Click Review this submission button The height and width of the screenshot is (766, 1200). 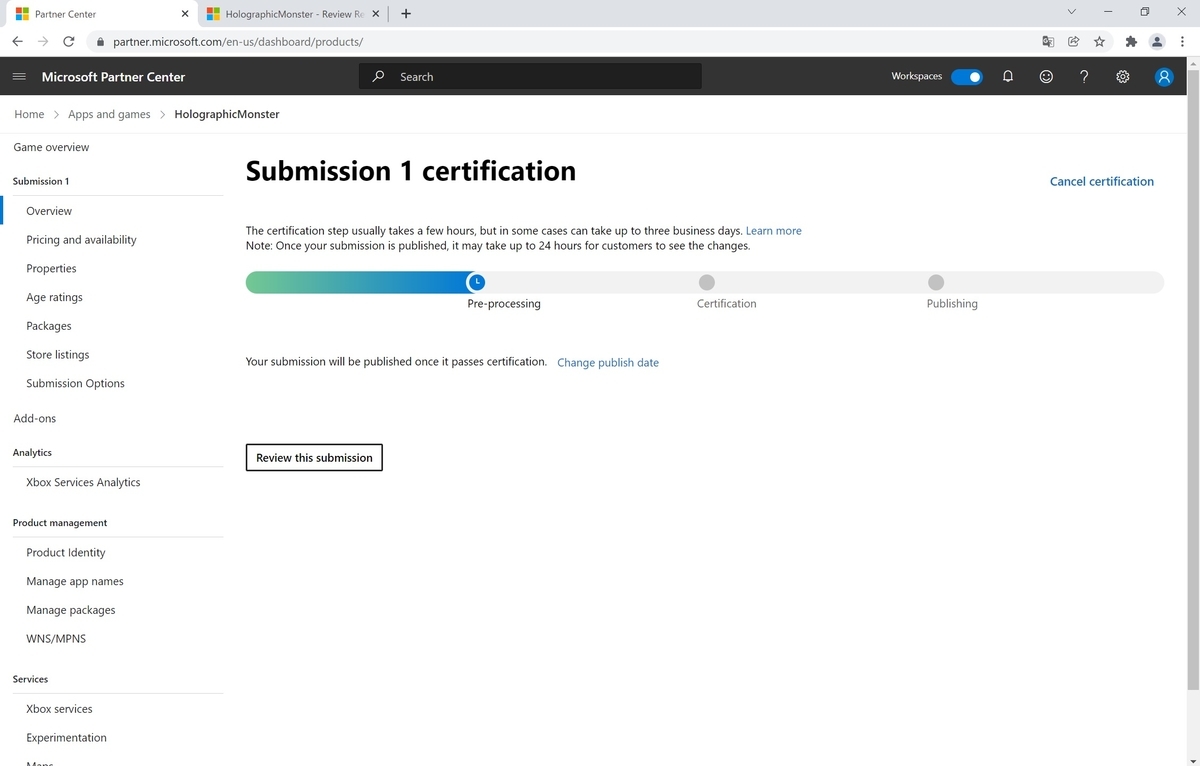[x=314, y=457]
